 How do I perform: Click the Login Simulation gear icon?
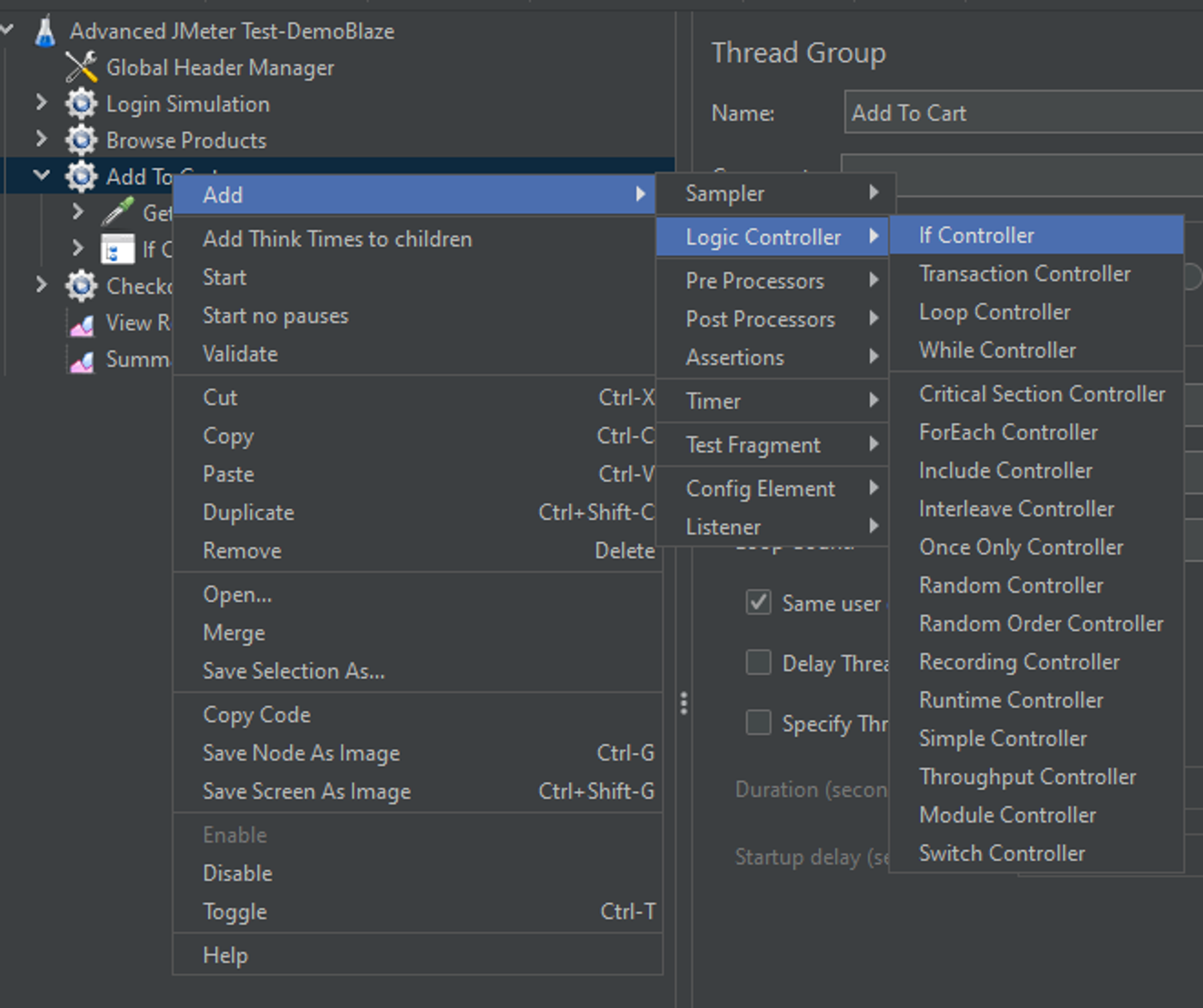[x=82, y=104]
